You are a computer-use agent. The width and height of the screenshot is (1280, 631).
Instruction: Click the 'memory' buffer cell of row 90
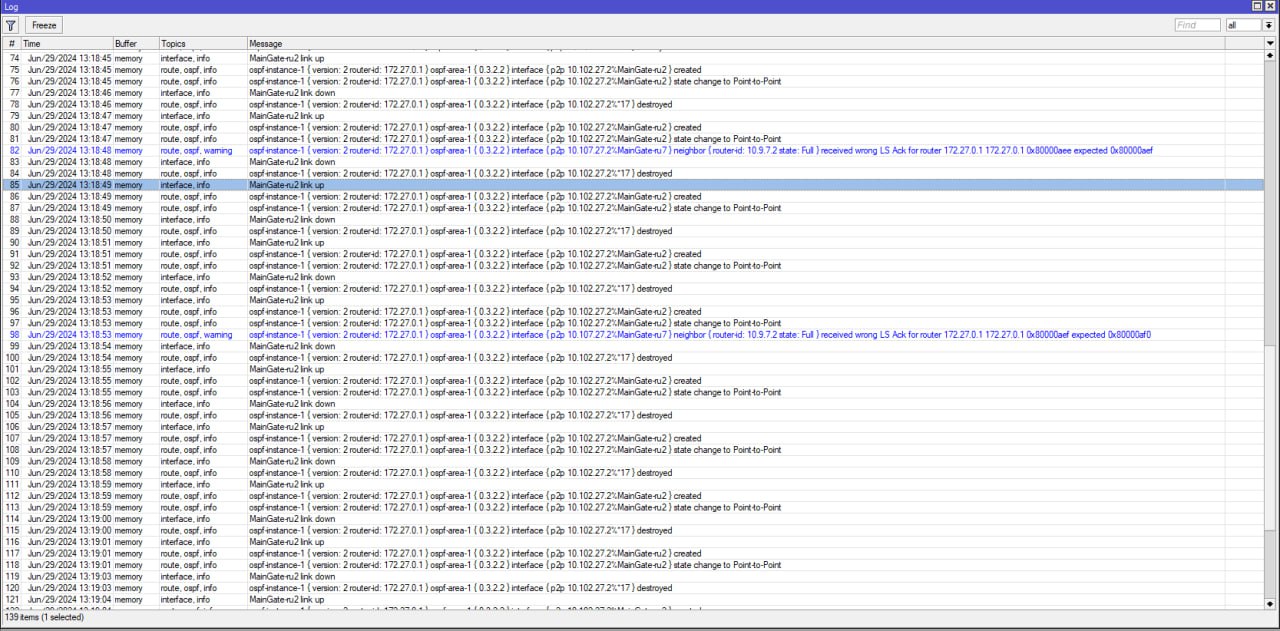coord(128,242)
